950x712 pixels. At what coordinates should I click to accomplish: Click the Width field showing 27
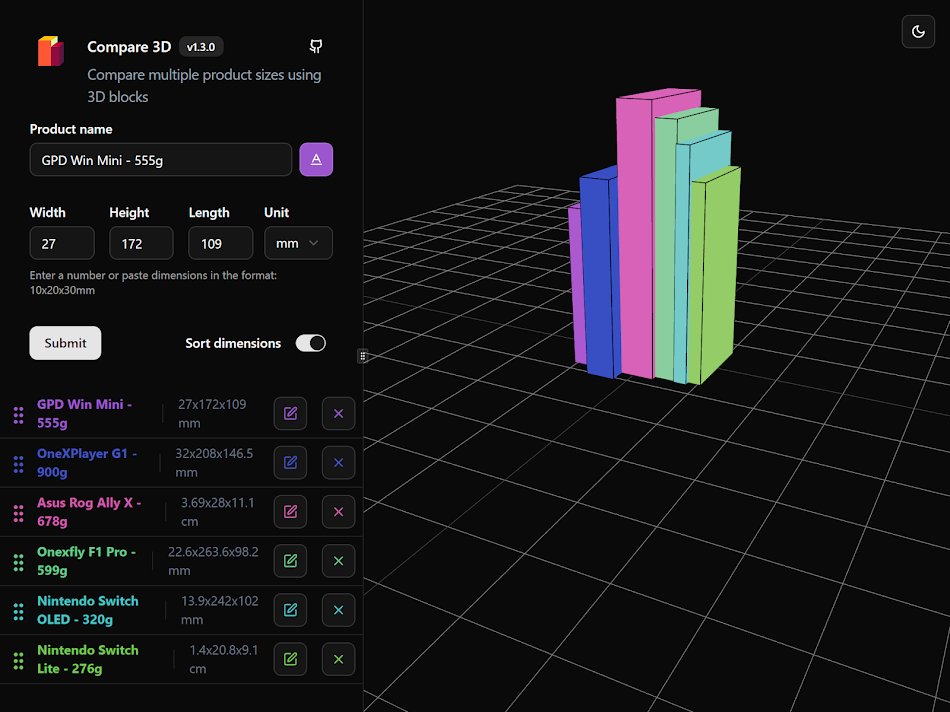(x=62, y=243)
